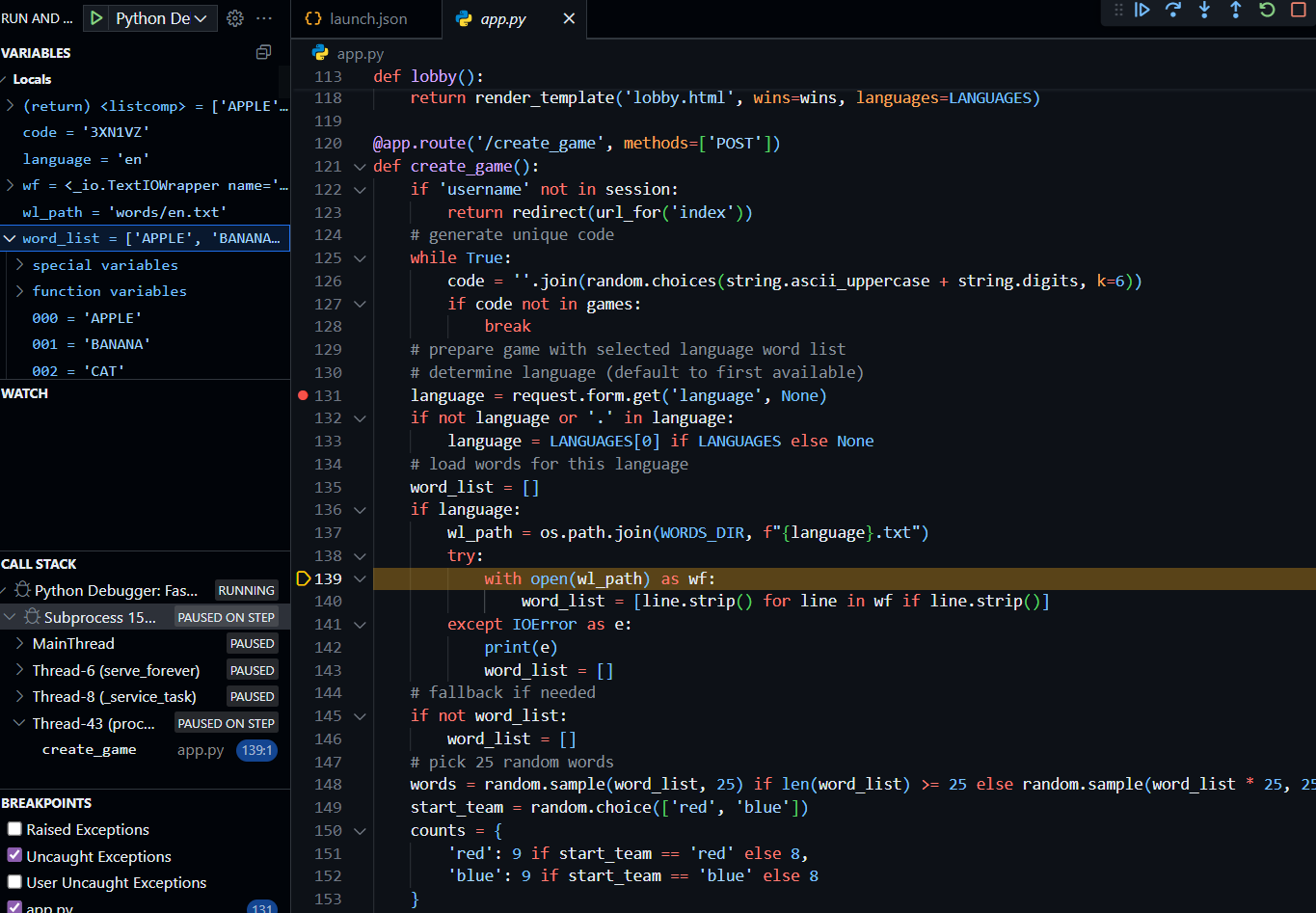Select the create_game stack frame
Screen dimensions: 1316x913
point(89,750)
